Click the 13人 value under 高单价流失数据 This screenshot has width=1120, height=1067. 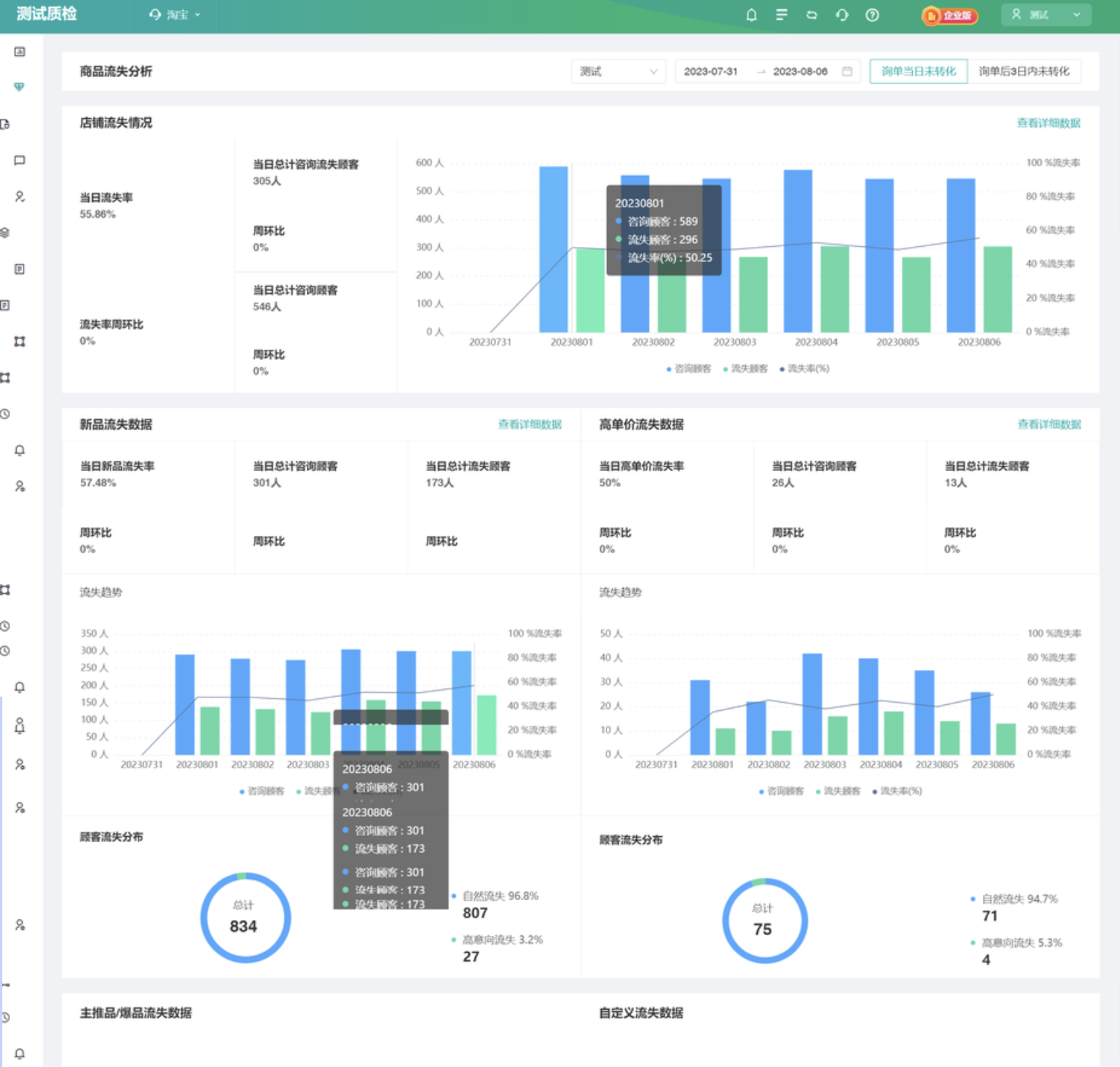[955, 483]
